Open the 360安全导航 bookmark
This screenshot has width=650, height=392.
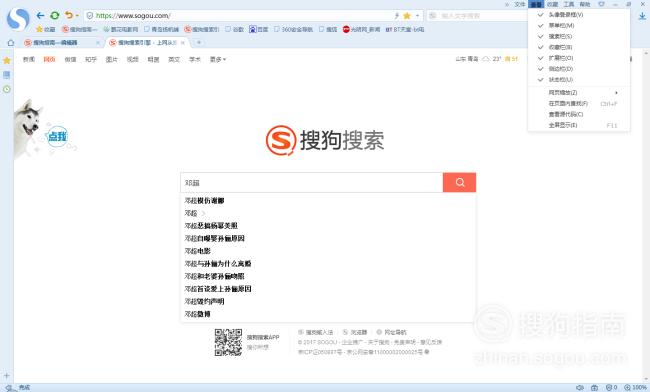pyautogui.click(x=293, y=29)
